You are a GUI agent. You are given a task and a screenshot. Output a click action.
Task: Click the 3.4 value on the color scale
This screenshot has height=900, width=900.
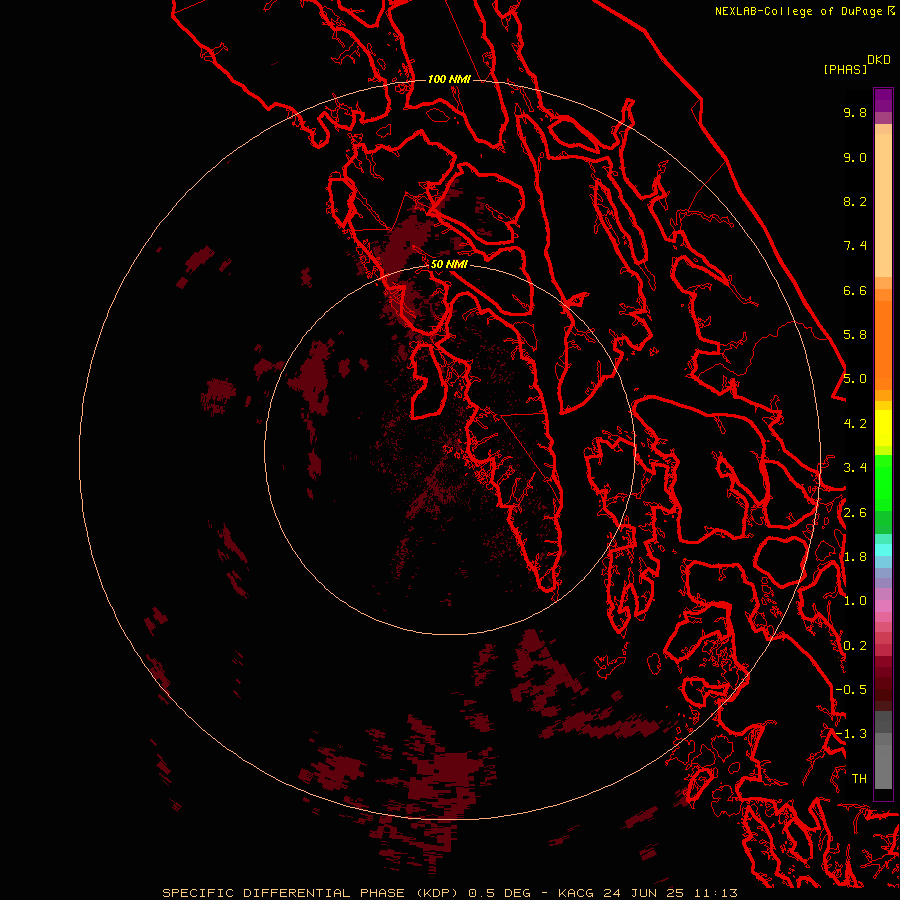(x=855, y=468)
